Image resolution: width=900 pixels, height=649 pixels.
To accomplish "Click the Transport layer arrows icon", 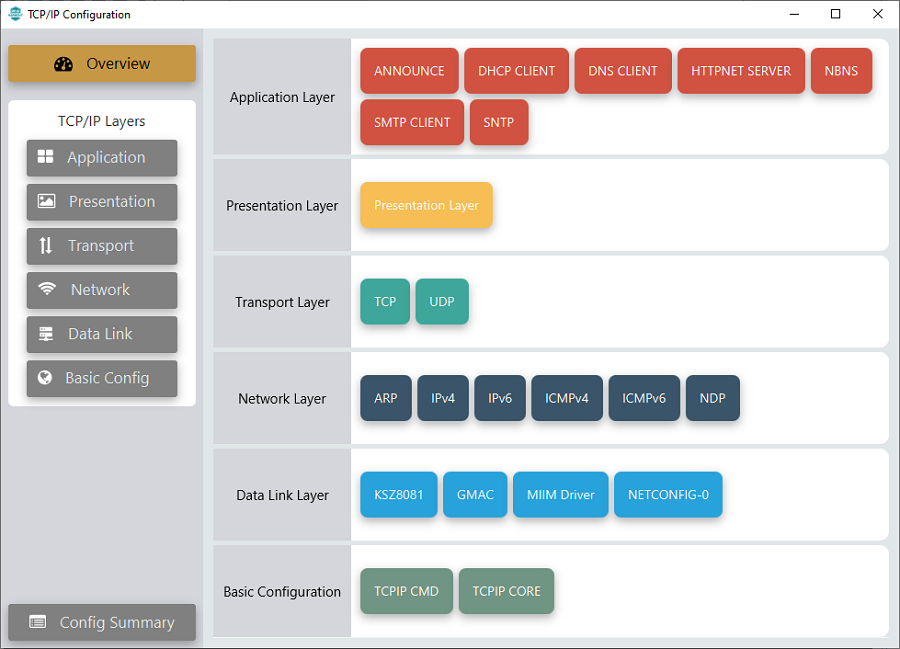I will click(x=46, y=245).
